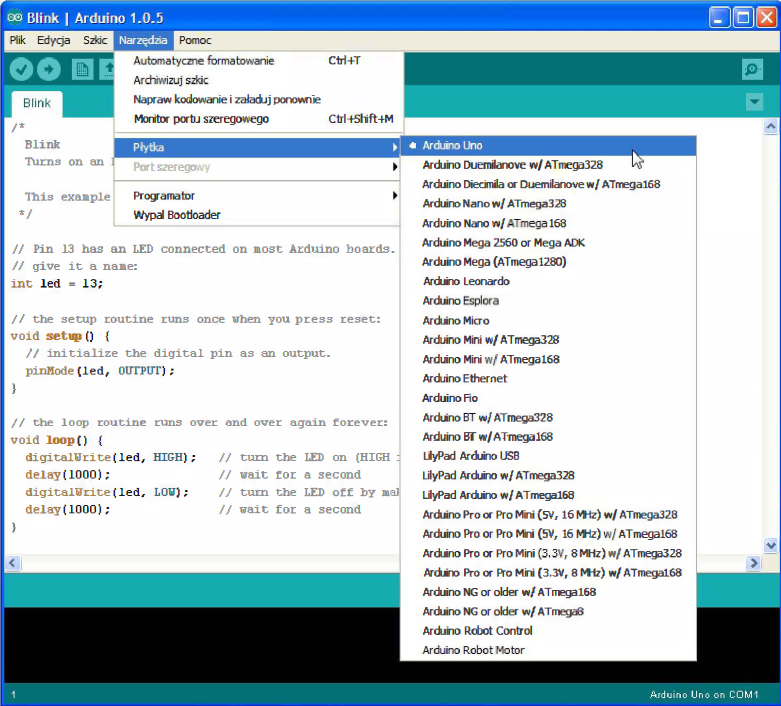Expand the Port szeregowy submenu arrow

point(394,167)
